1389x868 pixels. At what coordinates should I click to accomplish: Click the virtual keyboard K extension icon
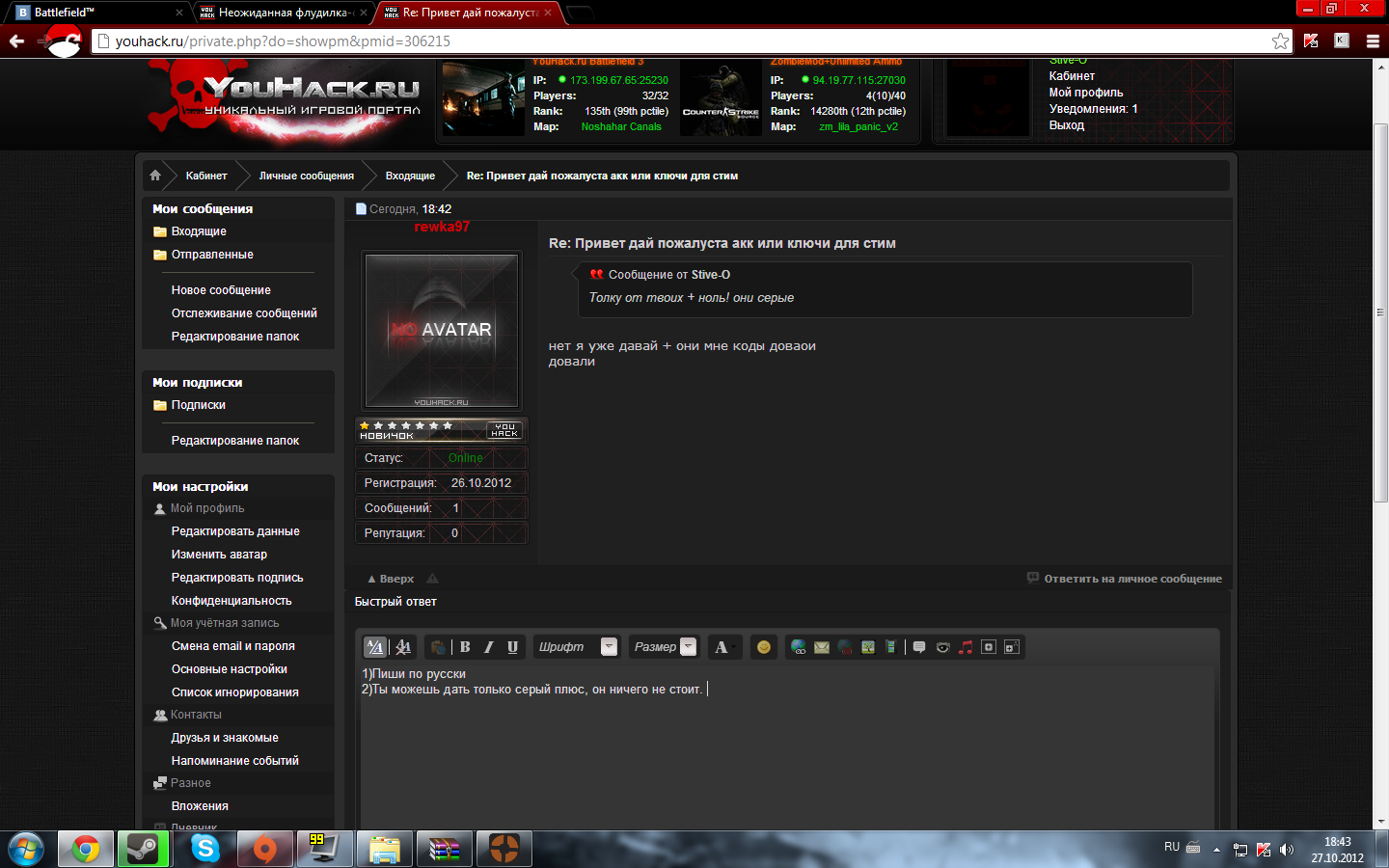click(1342, 41)
